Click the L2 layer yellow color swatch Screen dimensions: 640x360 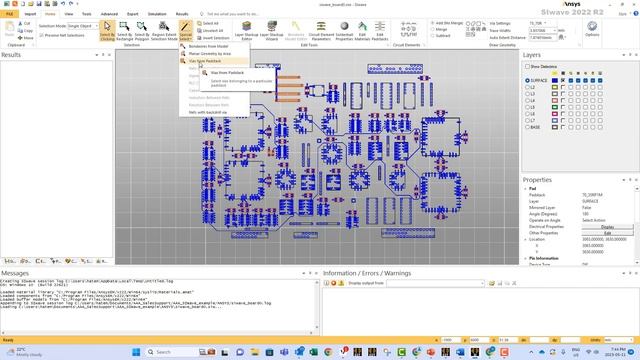pyautogui.click(x=555, y=87)
